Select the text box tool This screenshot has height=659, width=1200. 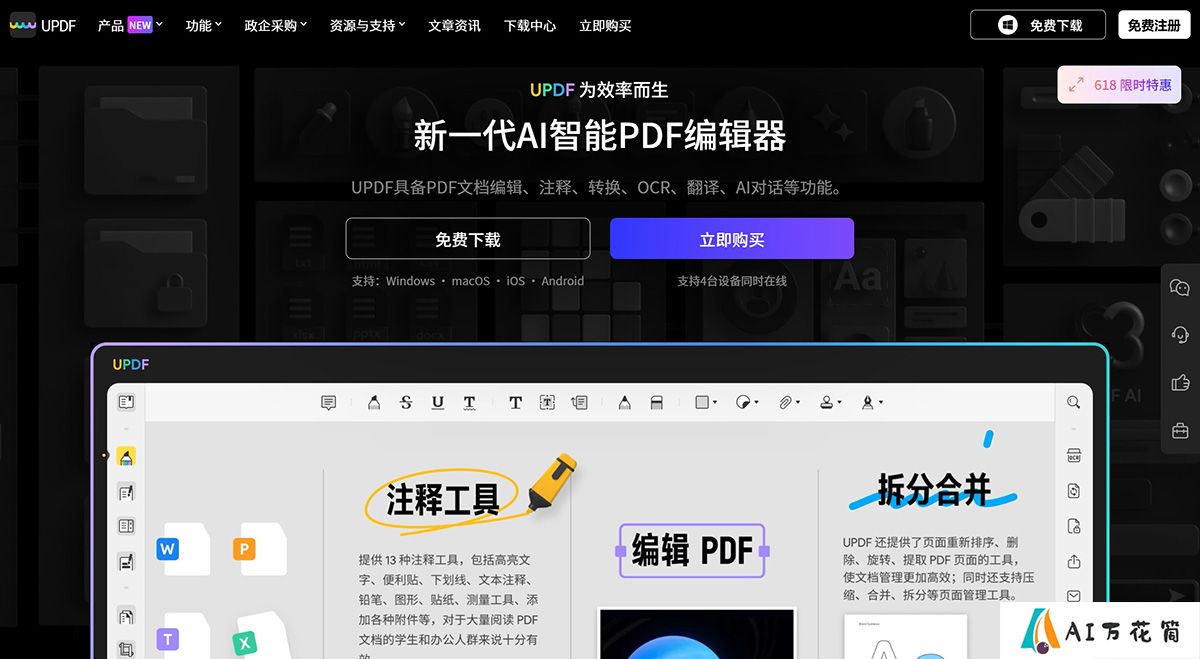click(547, 402)
